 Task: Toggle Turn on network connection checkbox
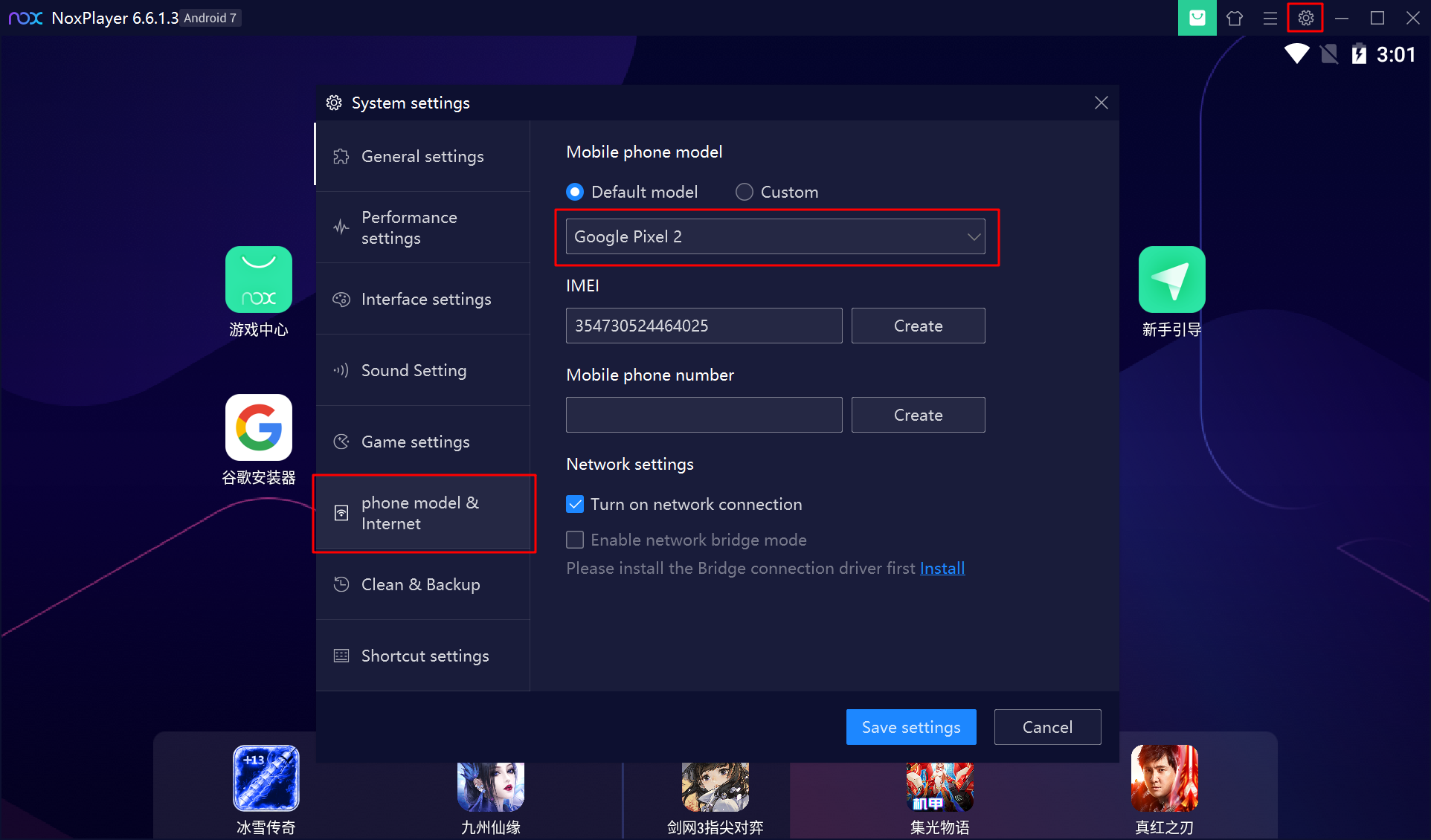[x=575, y=504]
